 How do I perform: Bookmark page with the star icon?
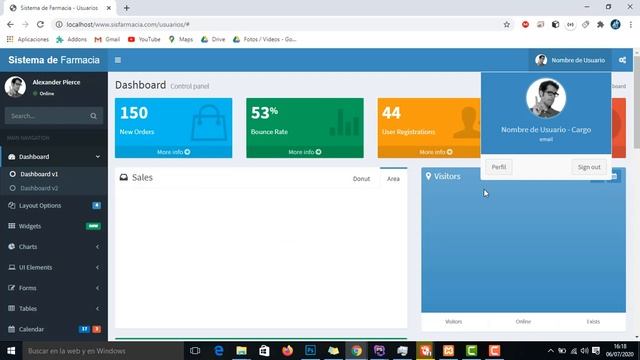coord(507,24)
